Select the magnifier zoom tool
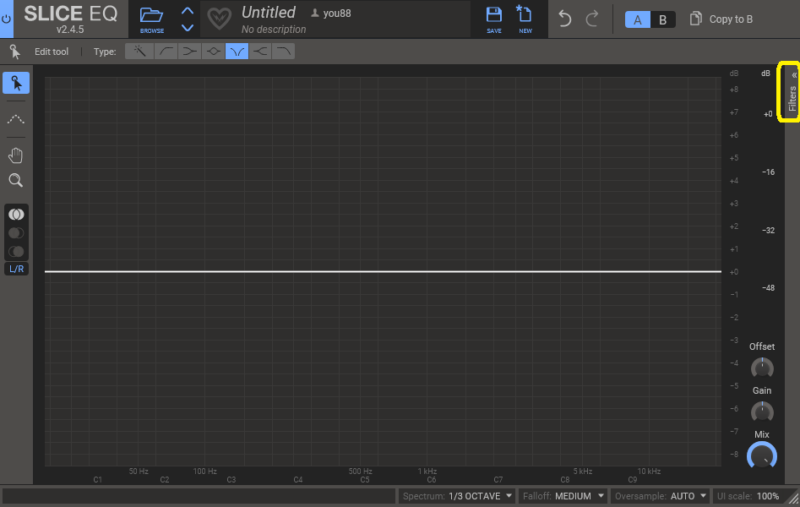This screenshot has height=507, width=800. pyautogui.click(x=16, y=181)
